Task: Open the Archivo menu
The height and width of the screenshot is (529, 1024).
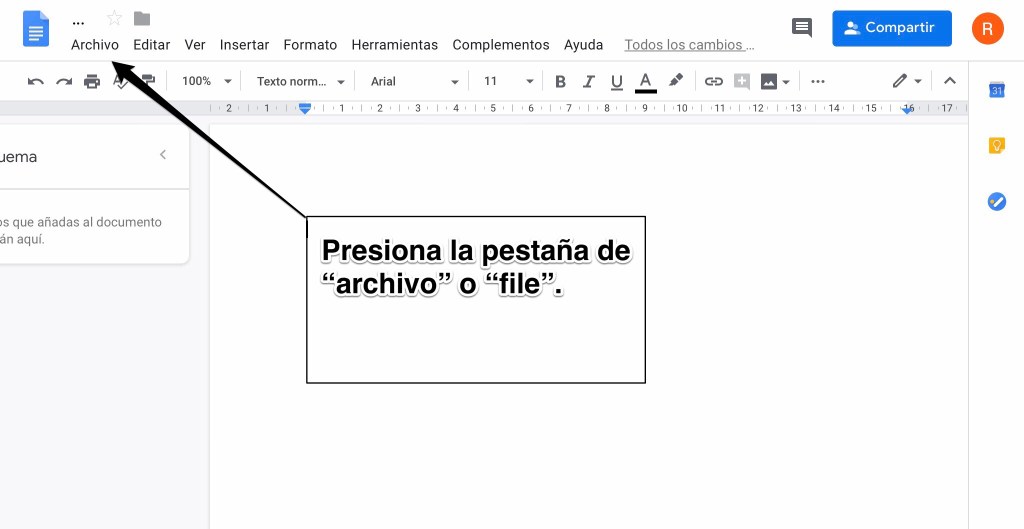Action: 95,45
